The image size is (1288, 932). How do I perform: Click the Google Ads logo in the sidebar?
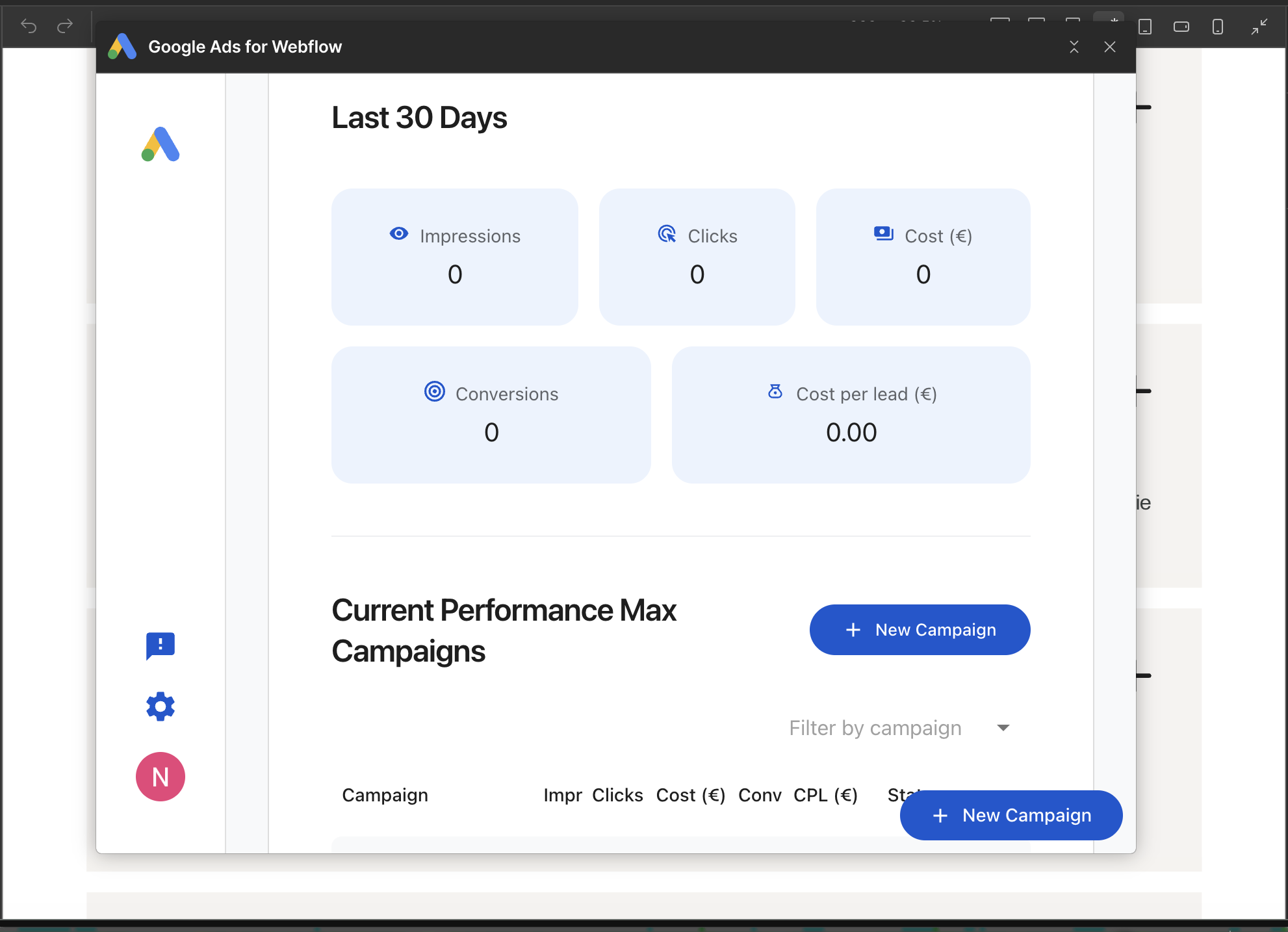(x=161, y=144)
